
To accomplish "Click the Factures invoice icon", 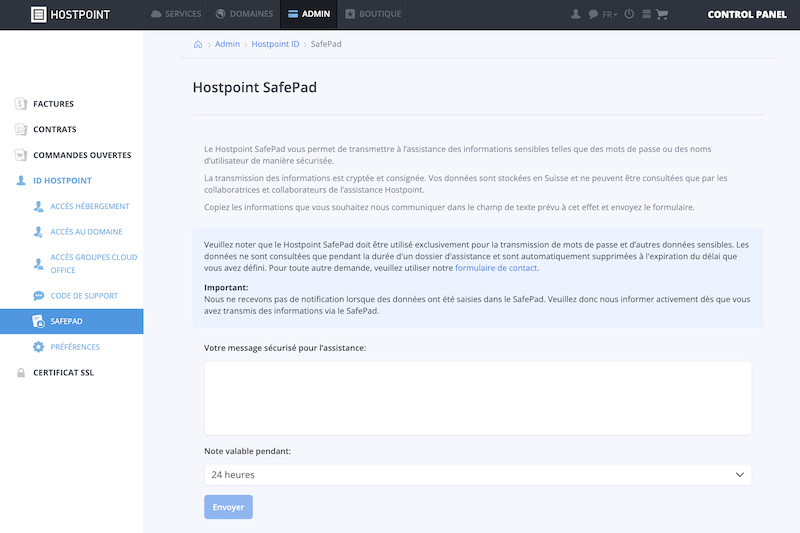I will 20,104.
